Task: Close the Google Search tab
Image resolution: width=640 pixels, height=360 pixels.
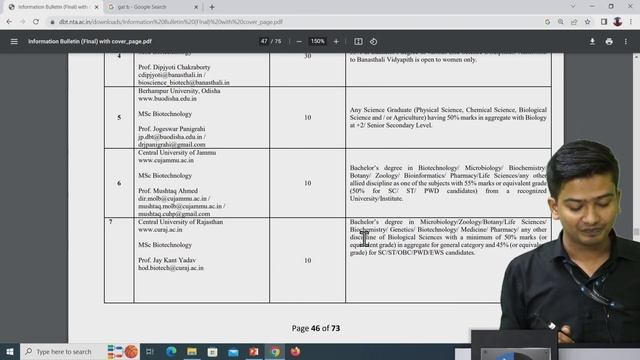Action: tap(196, 7)
